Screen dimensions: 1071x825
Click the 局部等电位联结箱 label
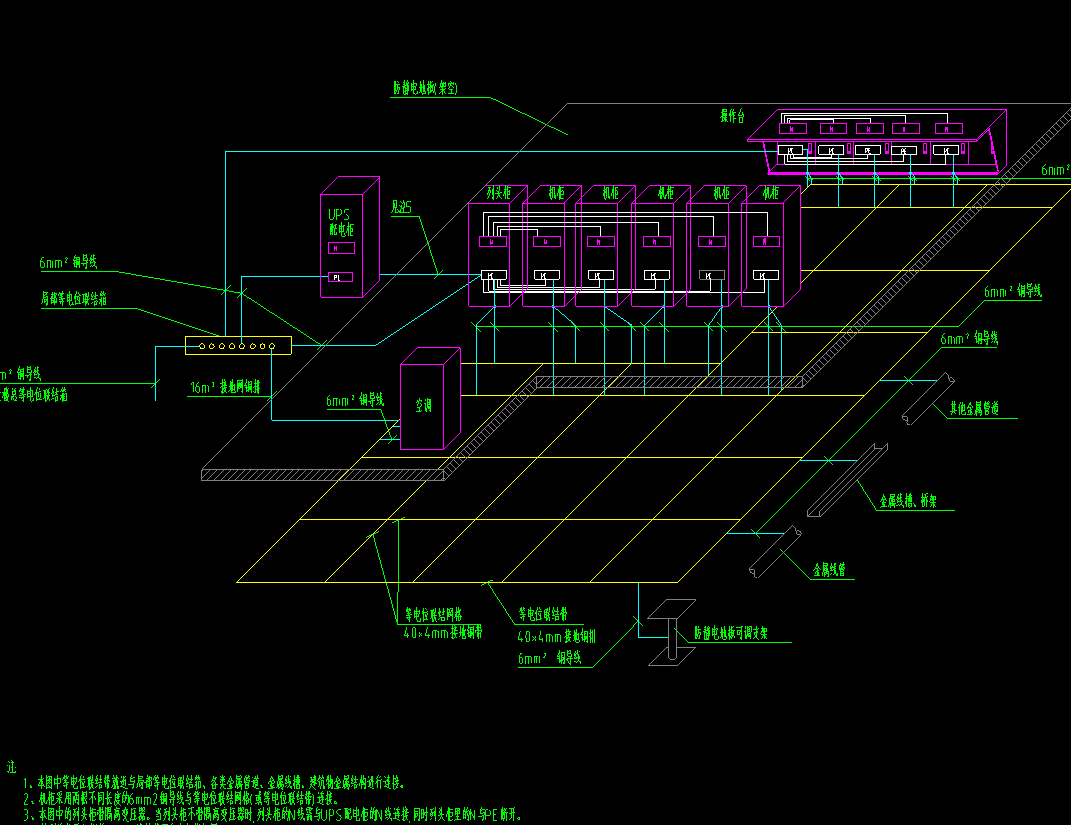(74, 299)
